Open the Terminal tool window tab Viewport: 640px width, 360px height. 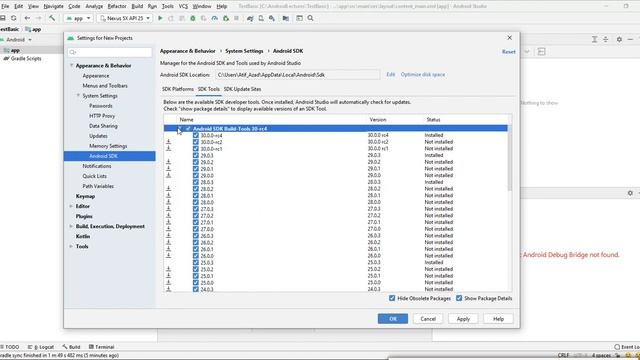point(102,347)
